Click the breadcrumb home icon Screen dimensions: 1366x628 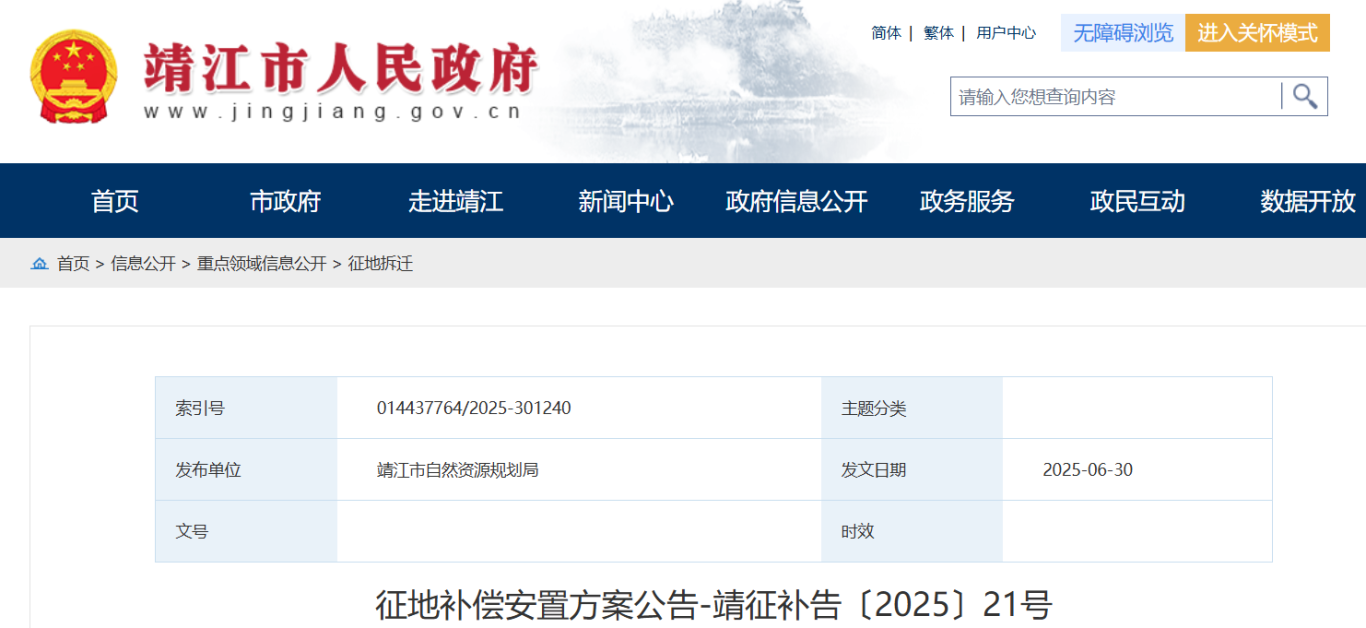click(39, 264)
